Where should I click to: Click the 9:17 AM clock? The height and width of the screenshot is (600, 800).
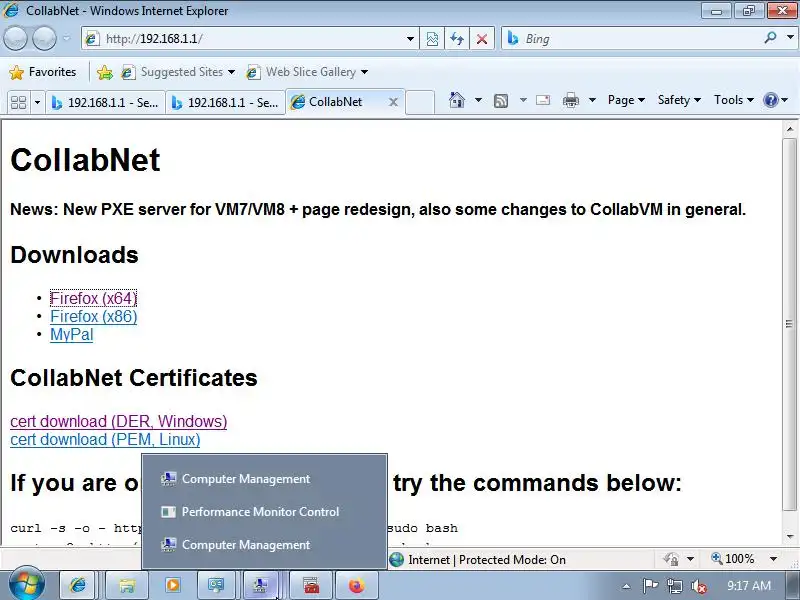coord(749,586)
